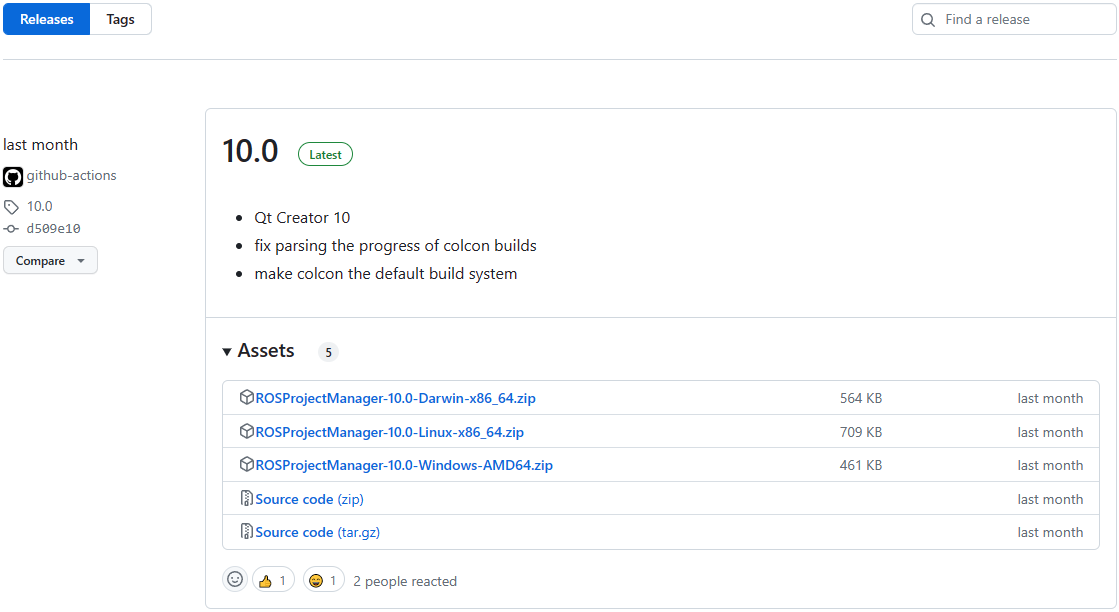Screen dimensions: 1119x612
Task: Click last month date of Source code (tar.gz)
Action: point(1050,533)
